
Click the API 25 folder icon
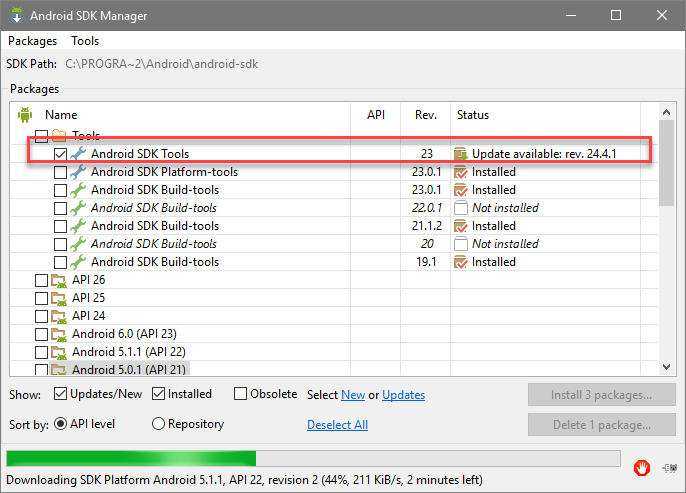59,298
